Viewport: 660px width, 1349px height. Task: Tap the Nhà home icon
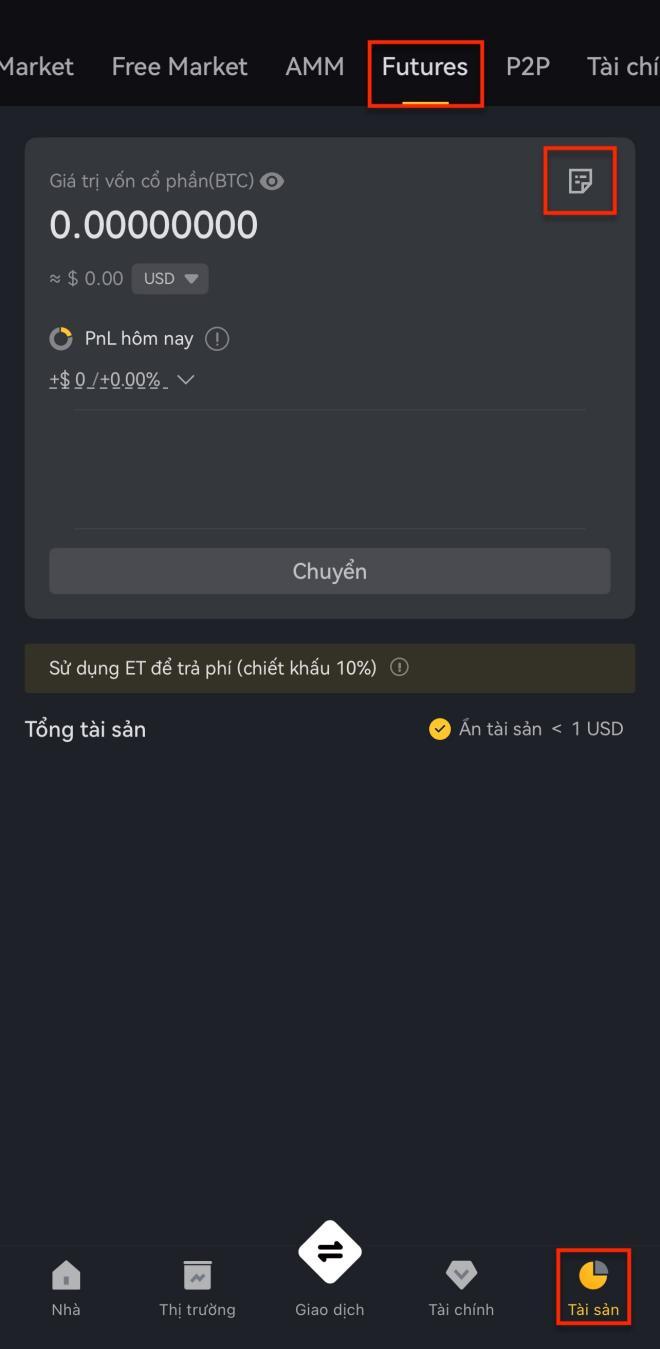tap(66, 1275)
